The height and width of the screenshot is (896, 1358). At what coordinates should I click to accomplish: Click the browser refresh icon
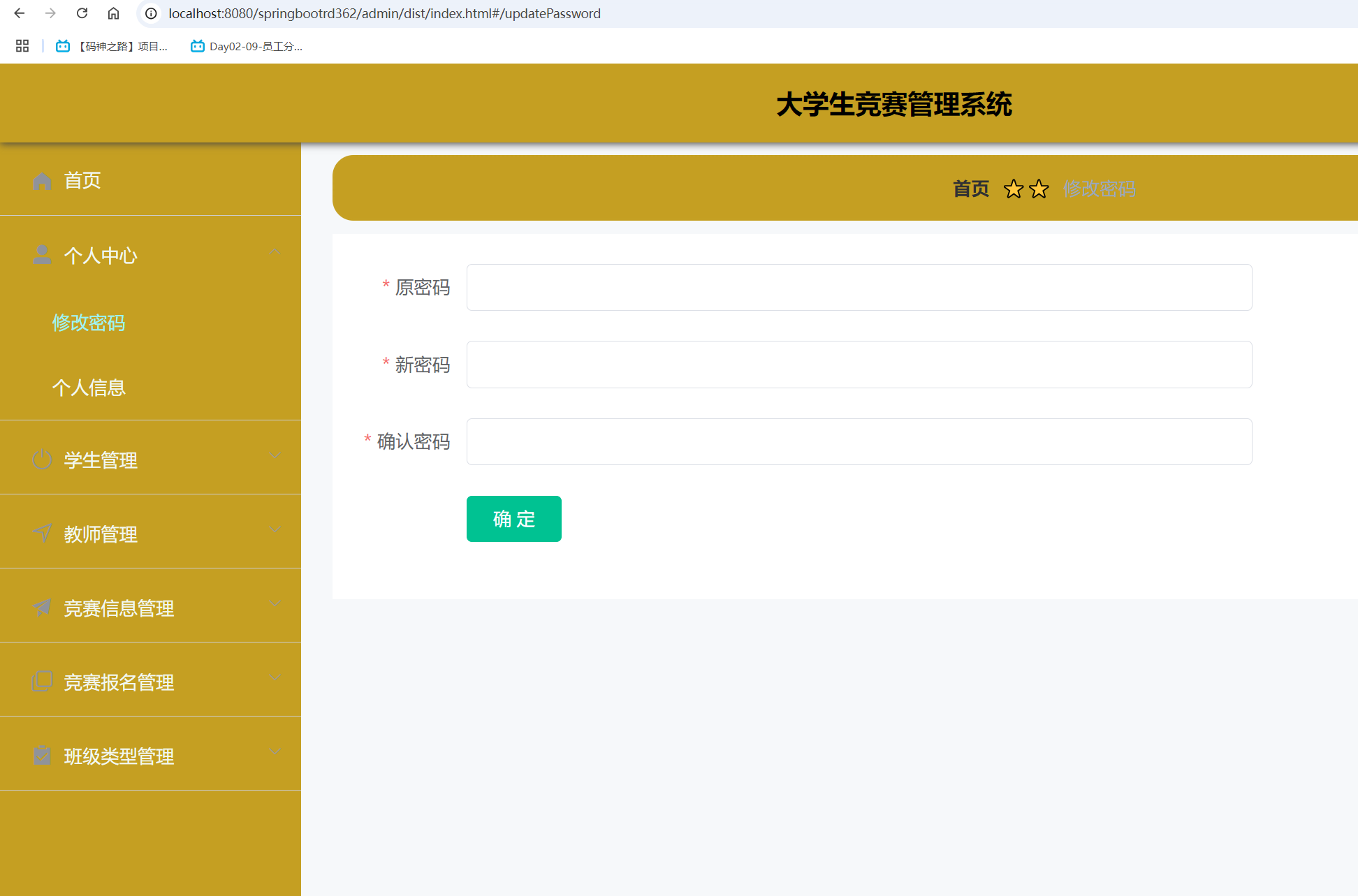coord(82,13)
